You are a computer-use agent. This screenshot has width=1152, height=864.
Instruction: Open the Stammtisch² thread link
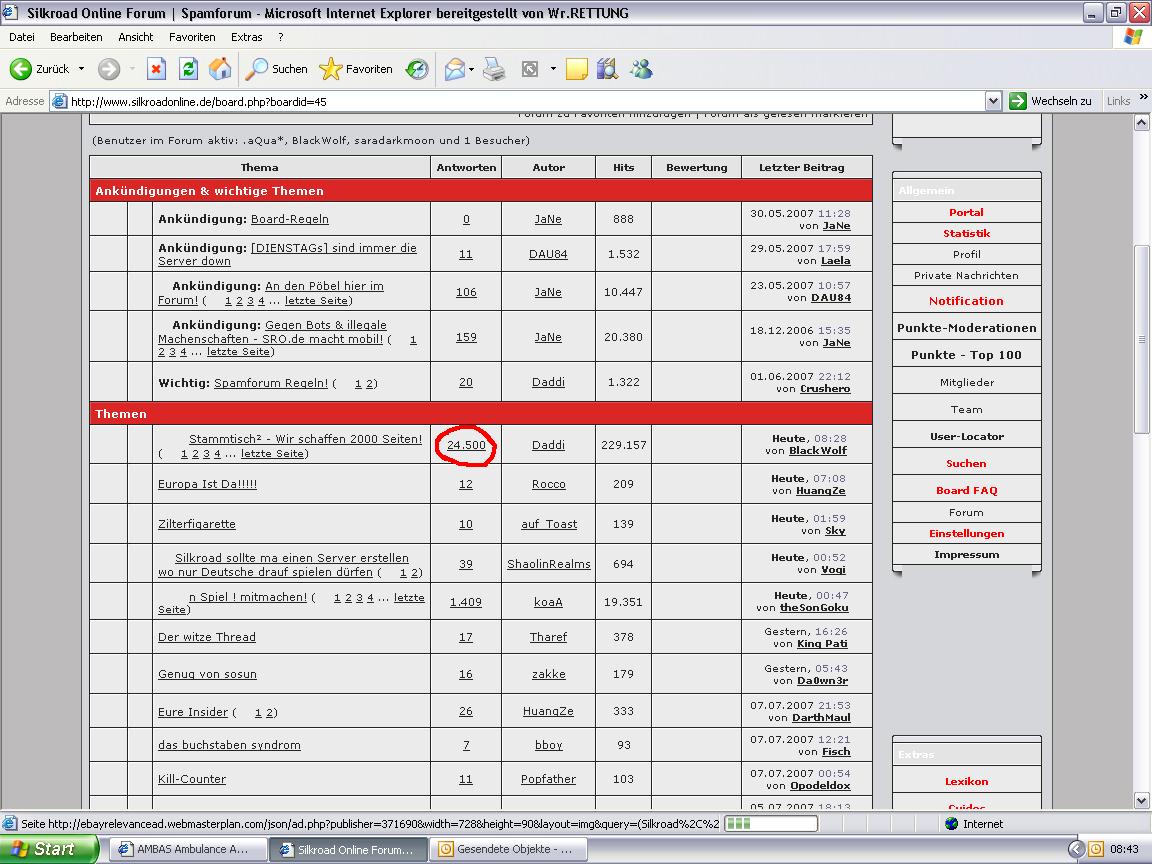tap(305, 439)
